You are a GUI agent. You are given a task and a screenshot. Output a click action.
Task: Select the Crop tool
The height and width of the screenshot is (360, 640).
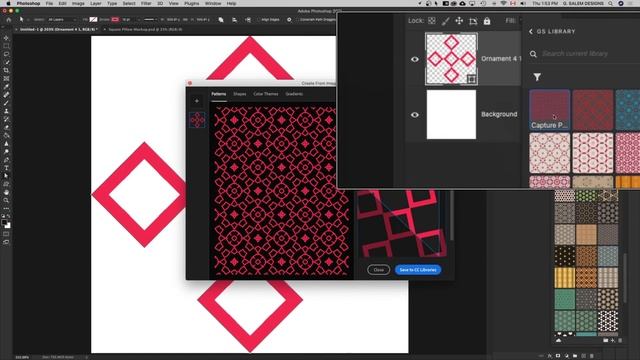[x=6, y=71]
